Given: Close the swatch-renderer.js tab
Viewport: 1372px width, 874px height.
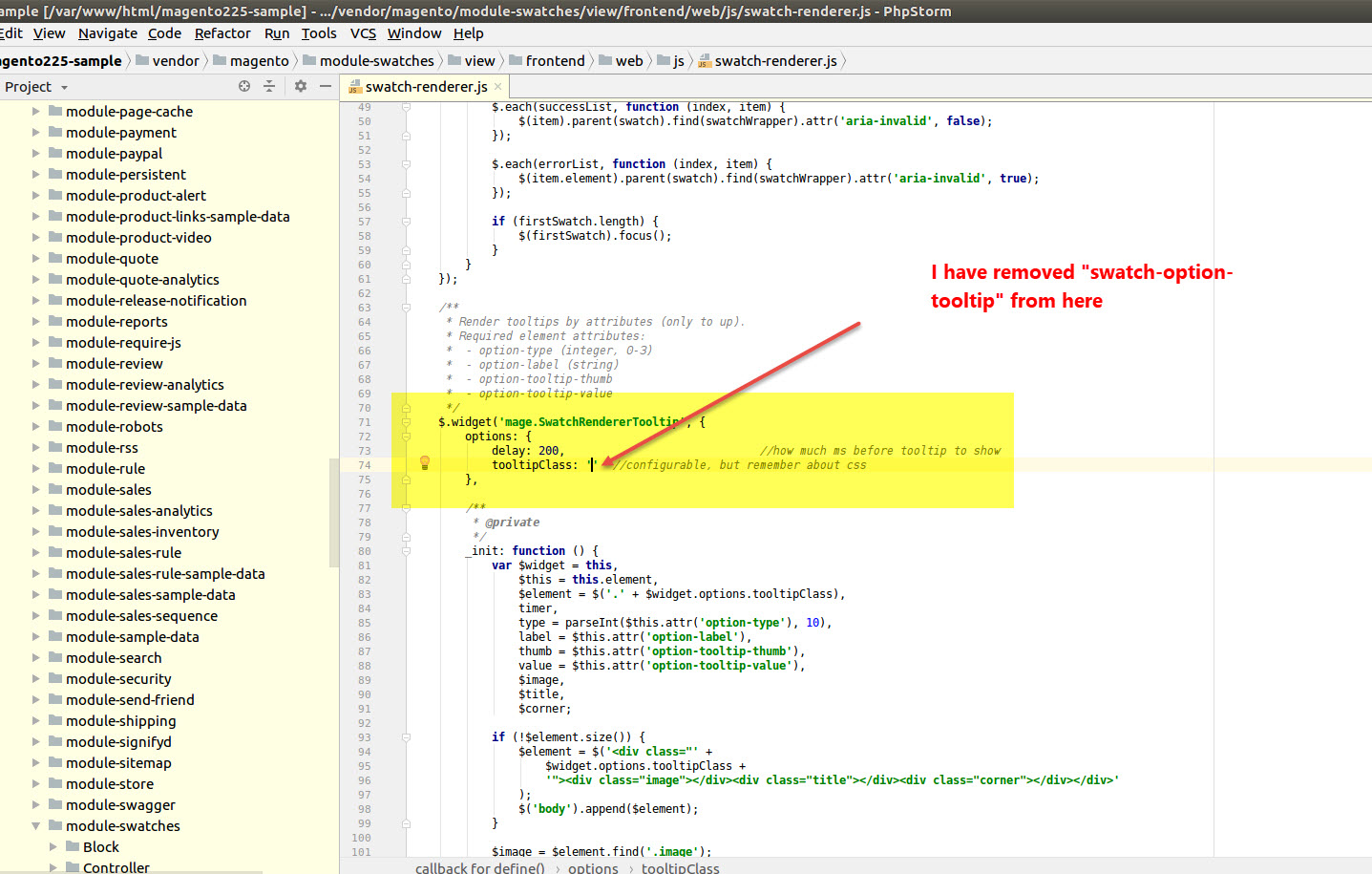Looking at the screenshot, I should [497, 87].
